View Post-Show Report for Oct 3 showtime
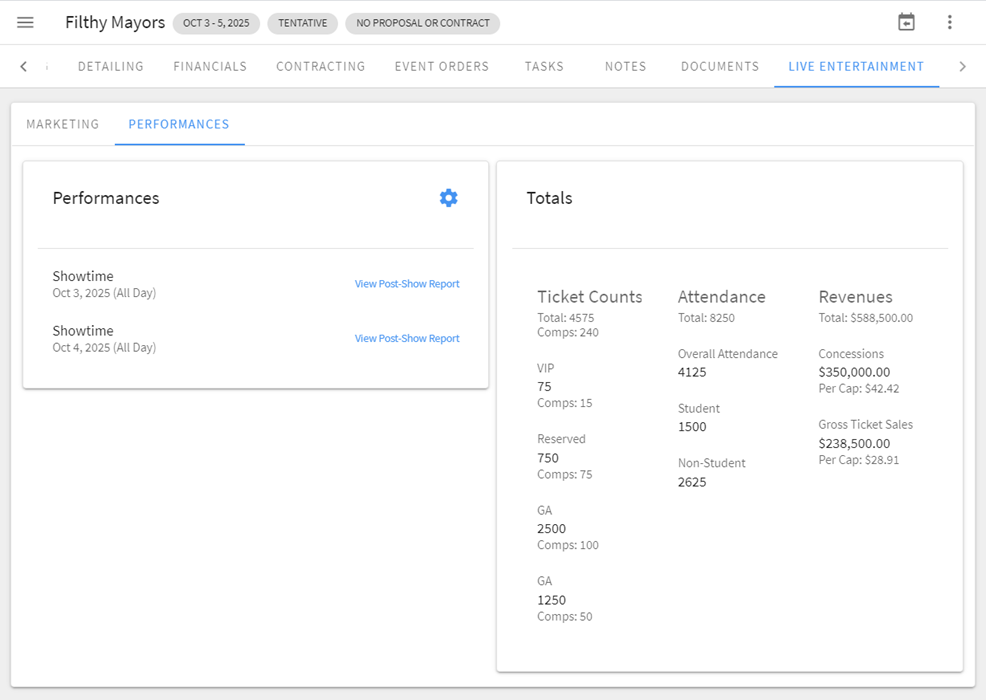This screenshot has height=700, width=986. pos(407,284)
